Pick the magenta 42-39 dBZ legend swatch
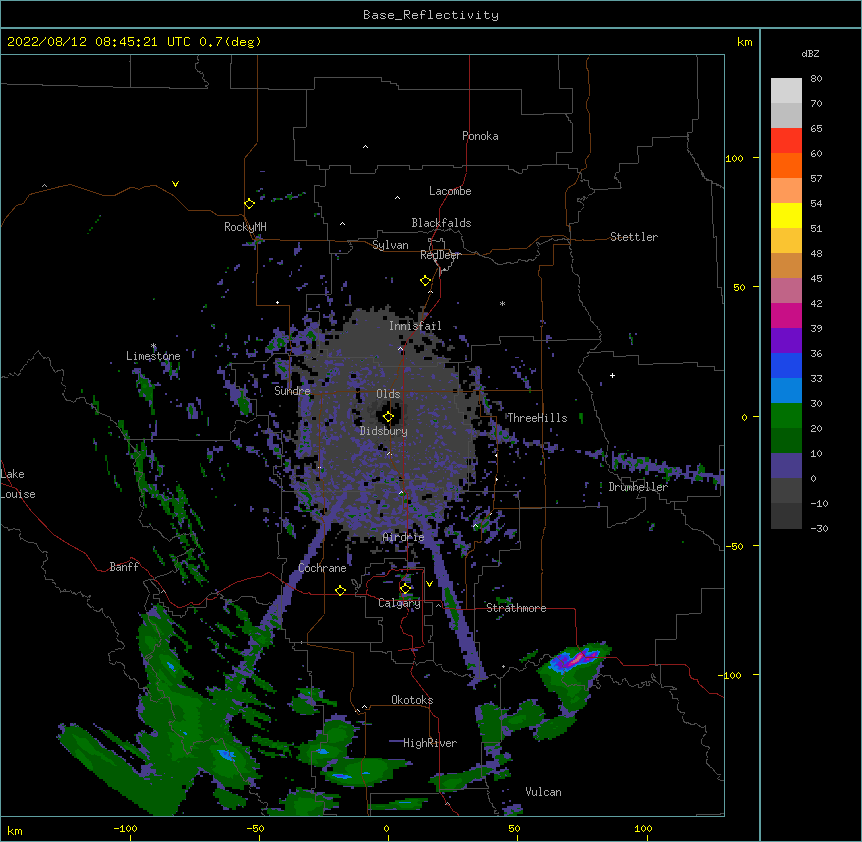 [x=786, y=315]
